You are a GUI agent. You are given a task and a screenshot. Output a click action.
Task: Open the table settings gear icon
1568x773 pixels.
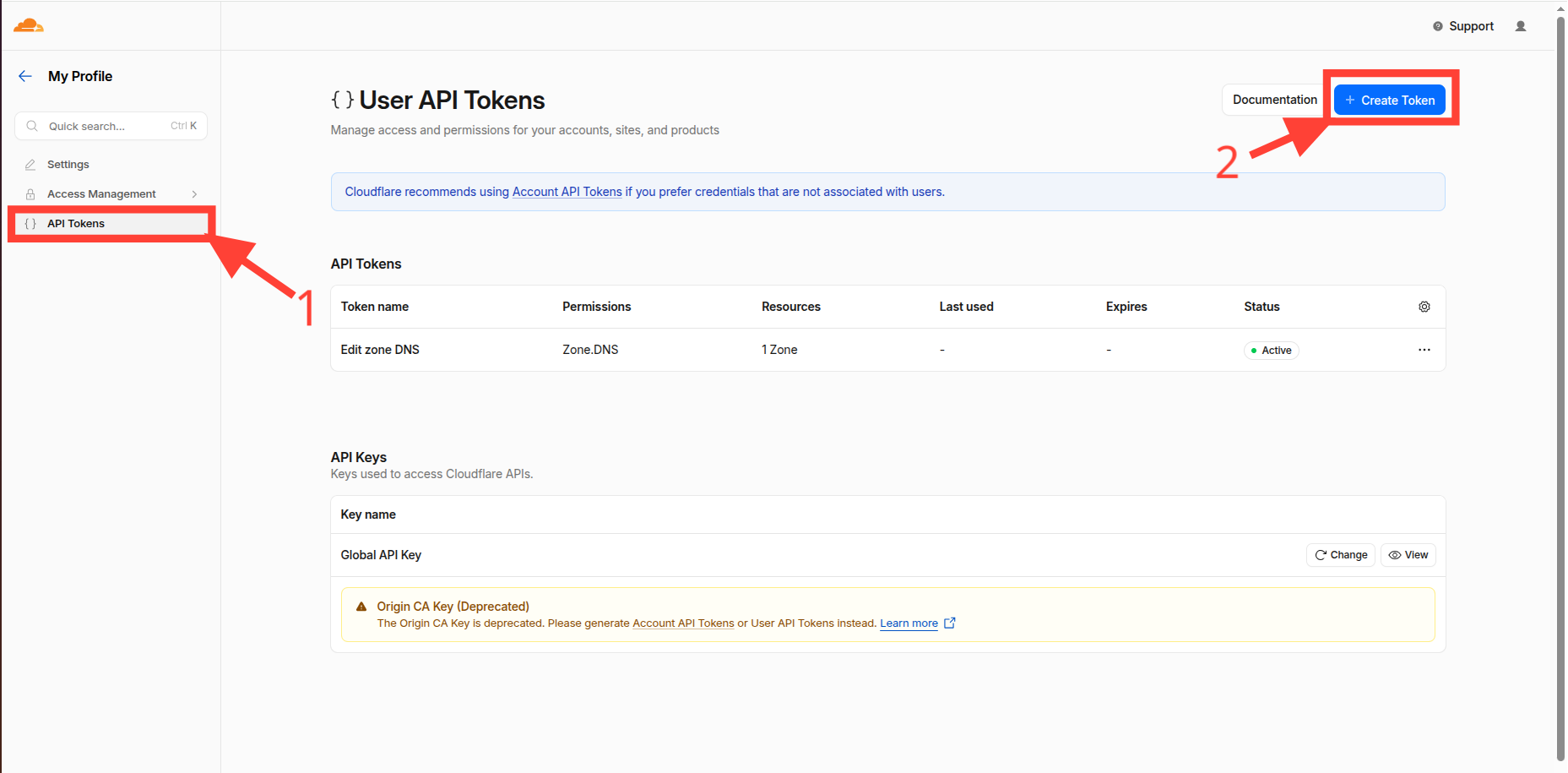pos(1424,307)
